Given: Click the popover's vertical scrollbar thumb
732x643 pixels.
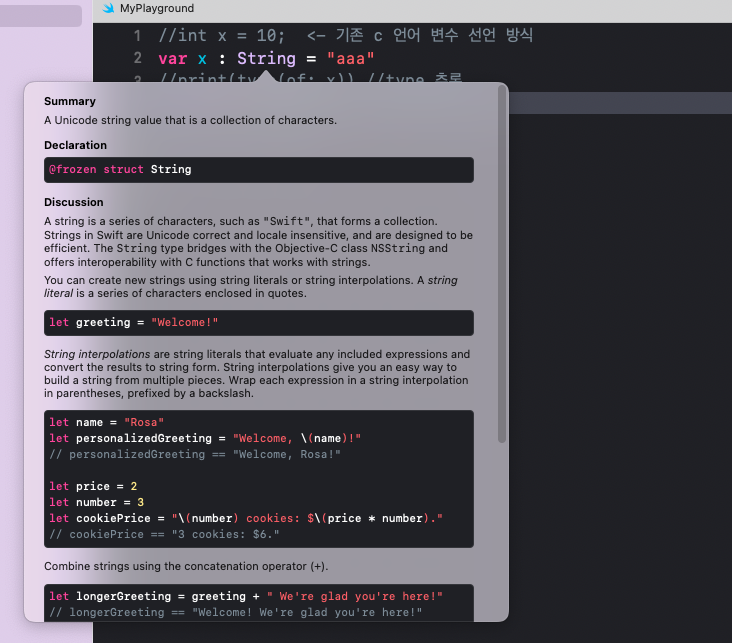Looking at the screenshot, I should click(x=502, y=264).
